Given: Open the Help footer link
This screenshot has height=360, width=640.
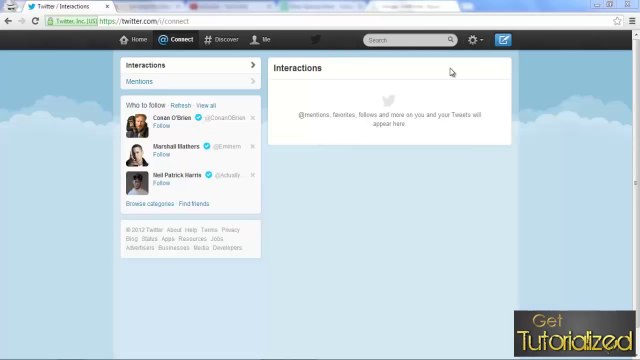Looking at the screenshot, I should [x=191, y=230].
